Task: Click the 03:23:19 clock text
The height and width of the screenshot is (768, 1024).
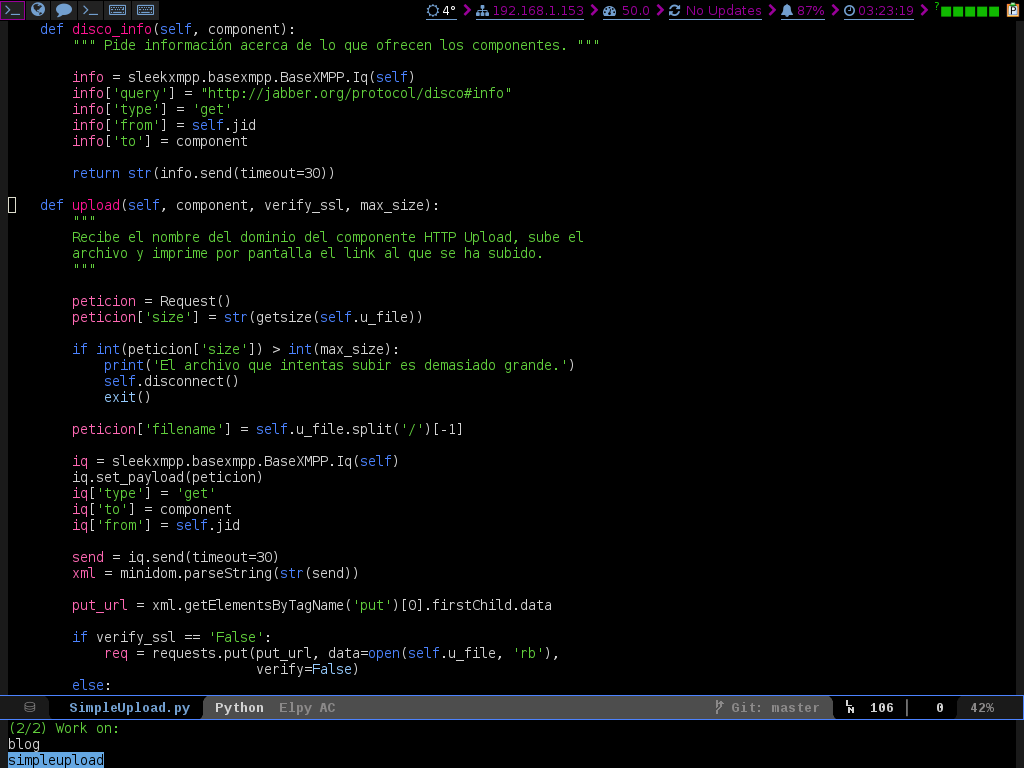Action: tap(886, 10)
